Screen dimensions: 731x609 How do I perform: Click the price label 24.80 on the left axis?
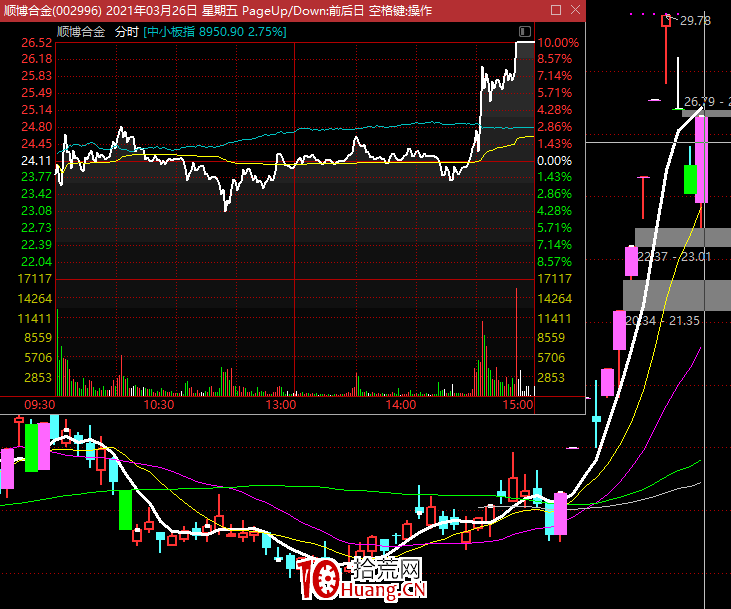point(37,127)
